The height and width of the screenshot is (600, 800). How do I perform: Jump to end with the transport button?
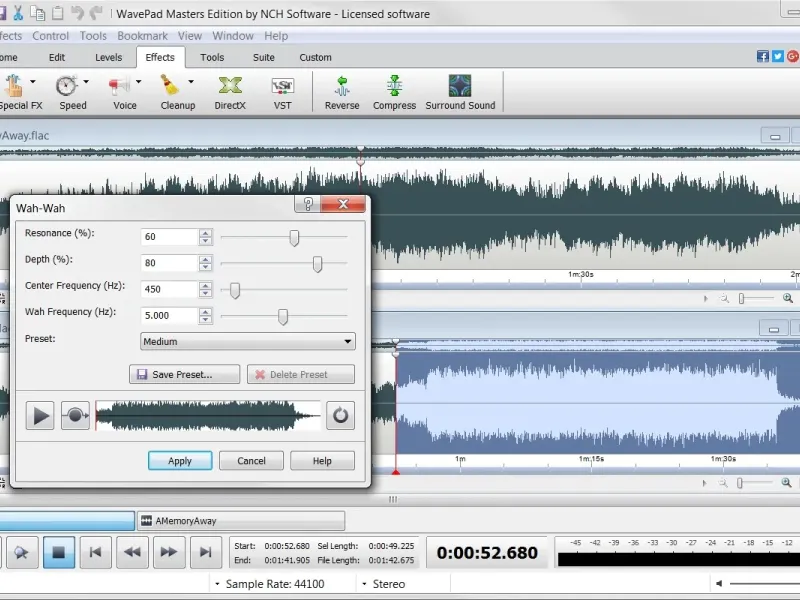click(205, 551)
